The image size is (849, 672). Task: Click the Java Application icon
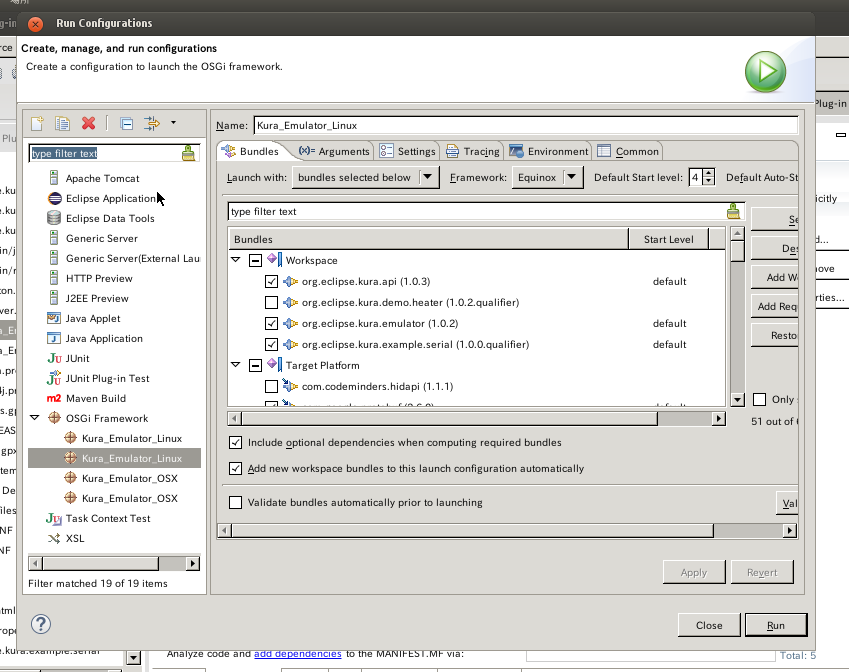[54, 338]
